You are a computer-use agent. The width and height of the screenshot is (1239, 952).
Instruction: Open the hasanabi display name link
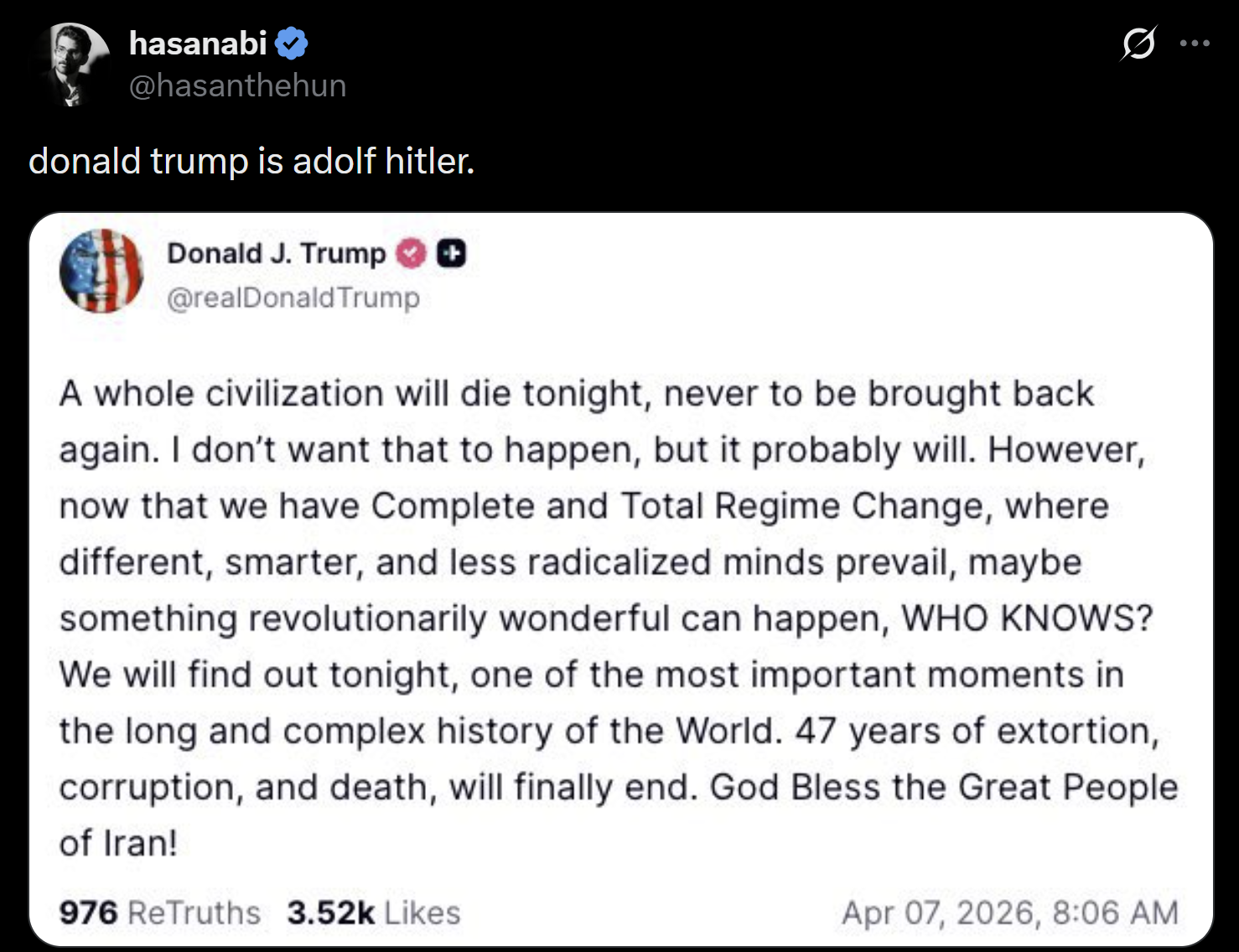point(198,44)
